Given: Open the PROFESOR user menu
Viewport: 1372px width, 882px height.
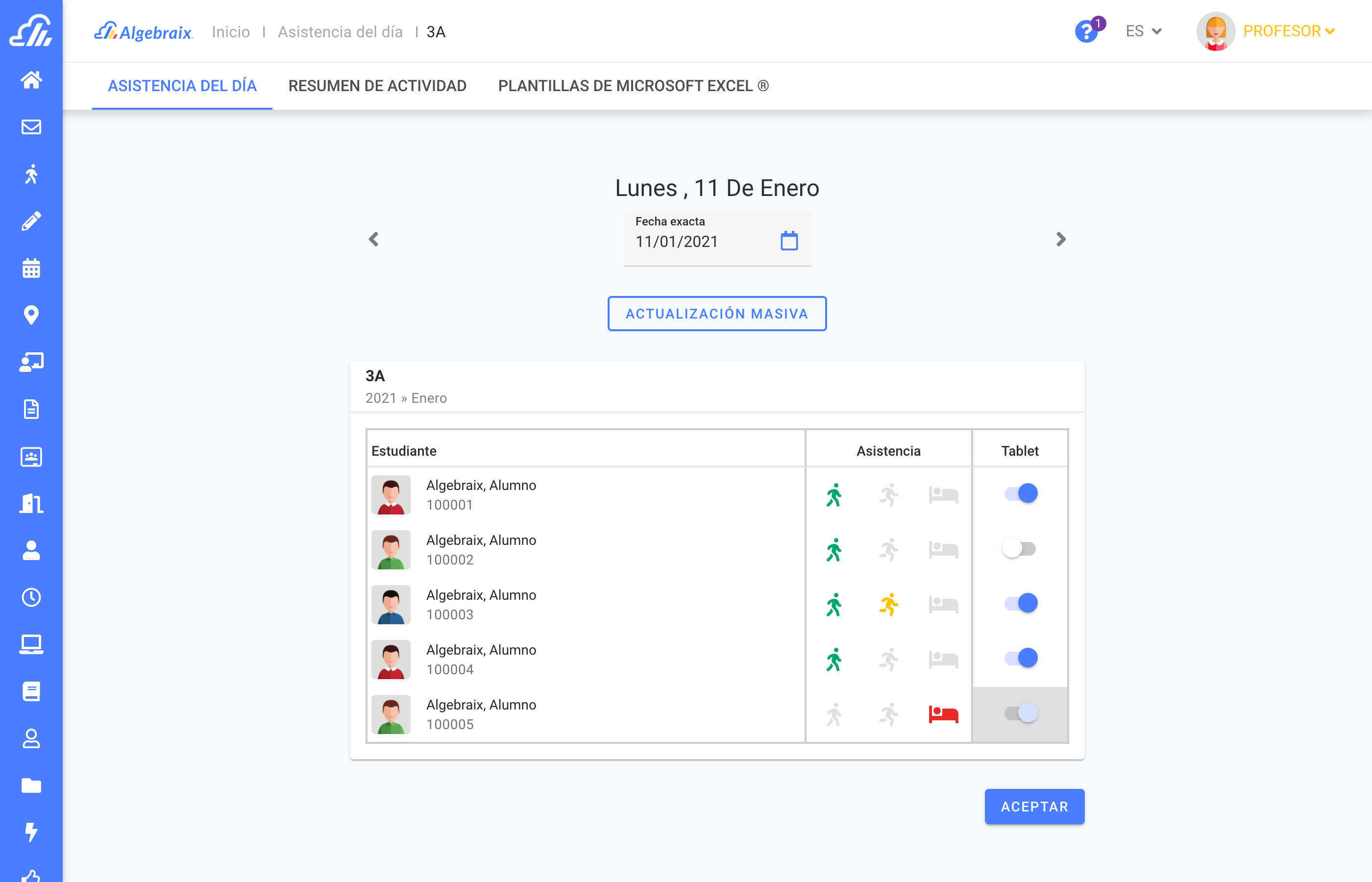Looking at the screenshot, I should pyautogui.click(x=1288, y=31).
